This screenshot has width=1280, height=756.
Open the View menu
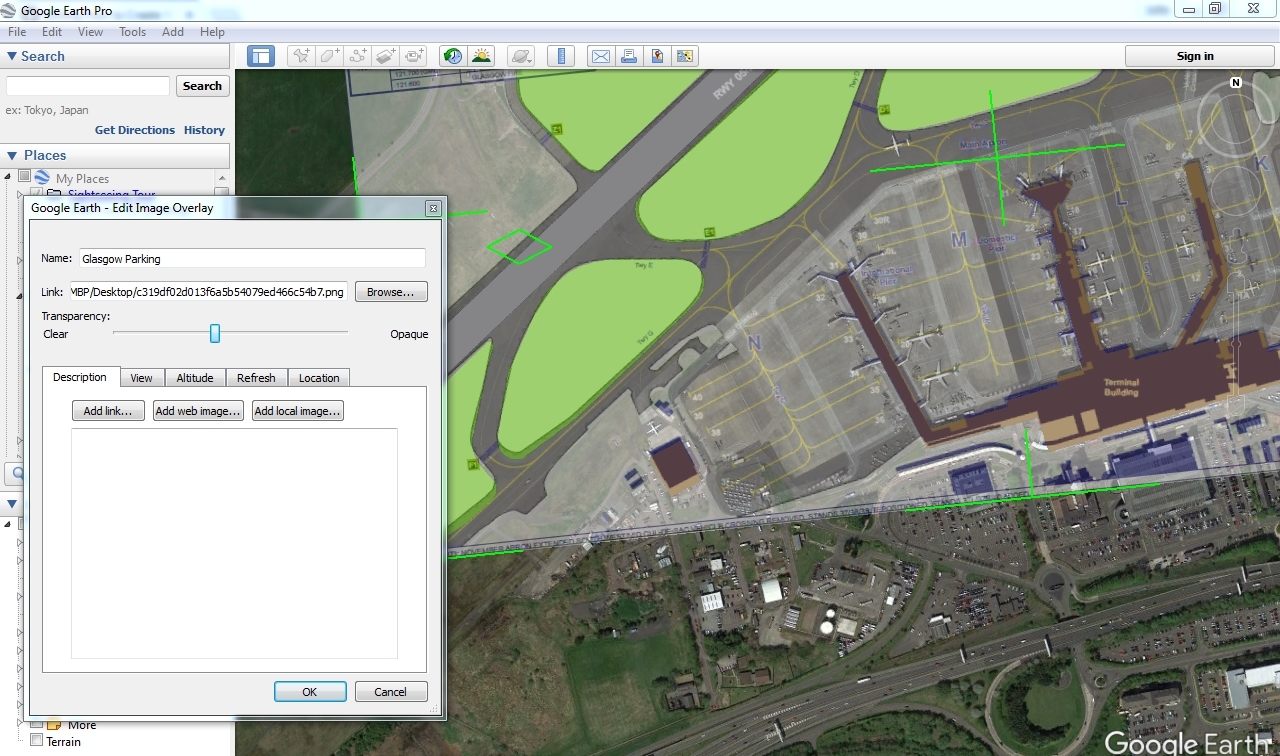tap(90, 32)
